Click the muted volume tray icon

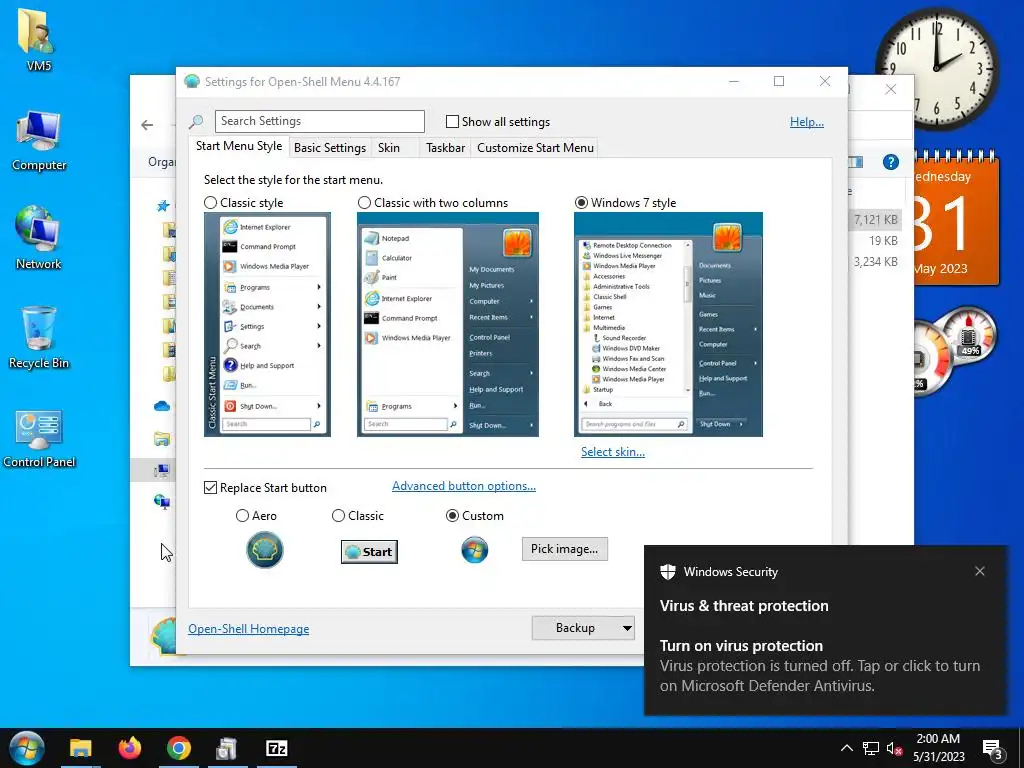[x=895, y=748]
